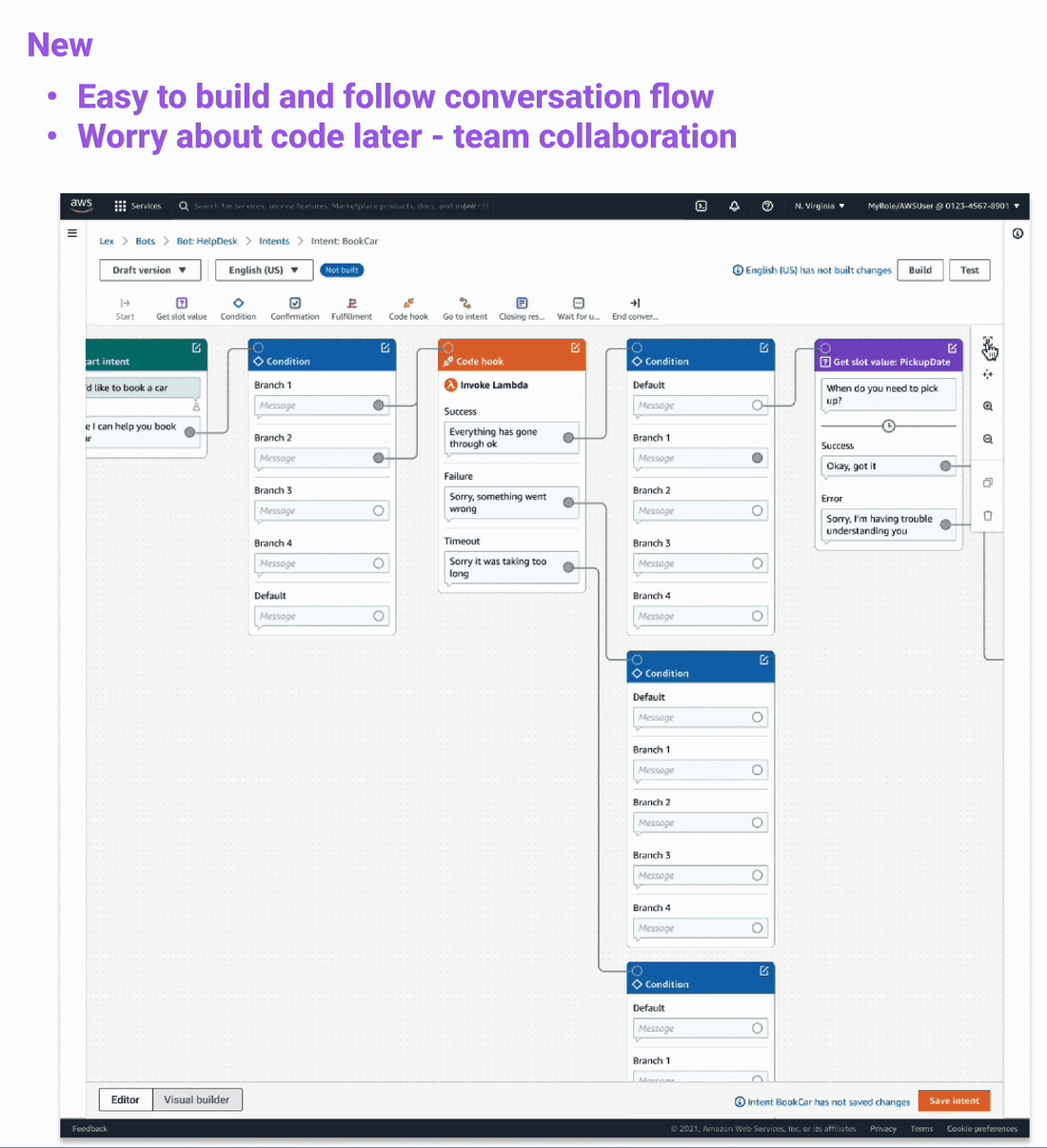
Task: Click the Branch 1 Message field in first Condition
Action: pos(322,406)
